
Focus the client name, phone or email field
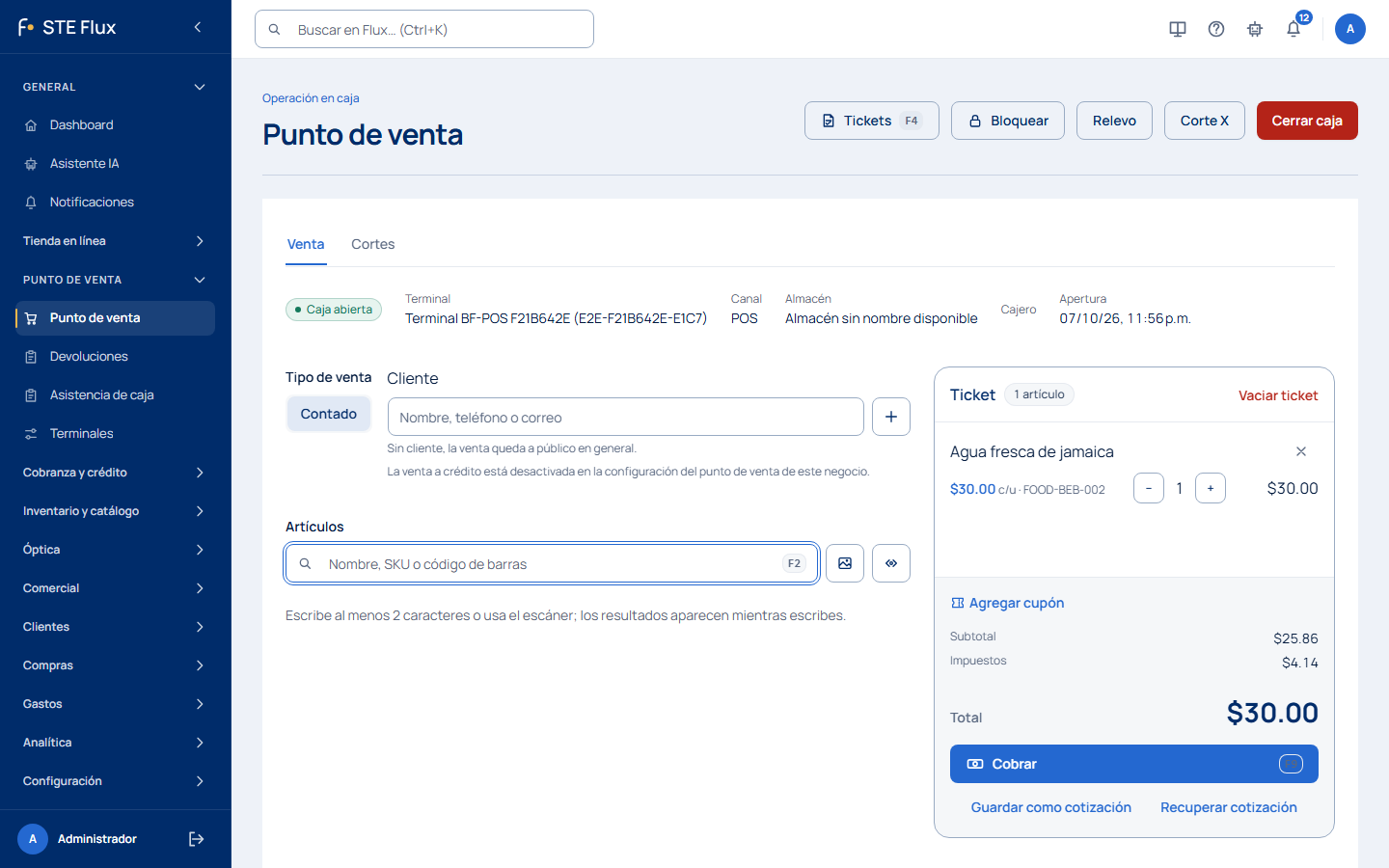[x=626, y=417]
